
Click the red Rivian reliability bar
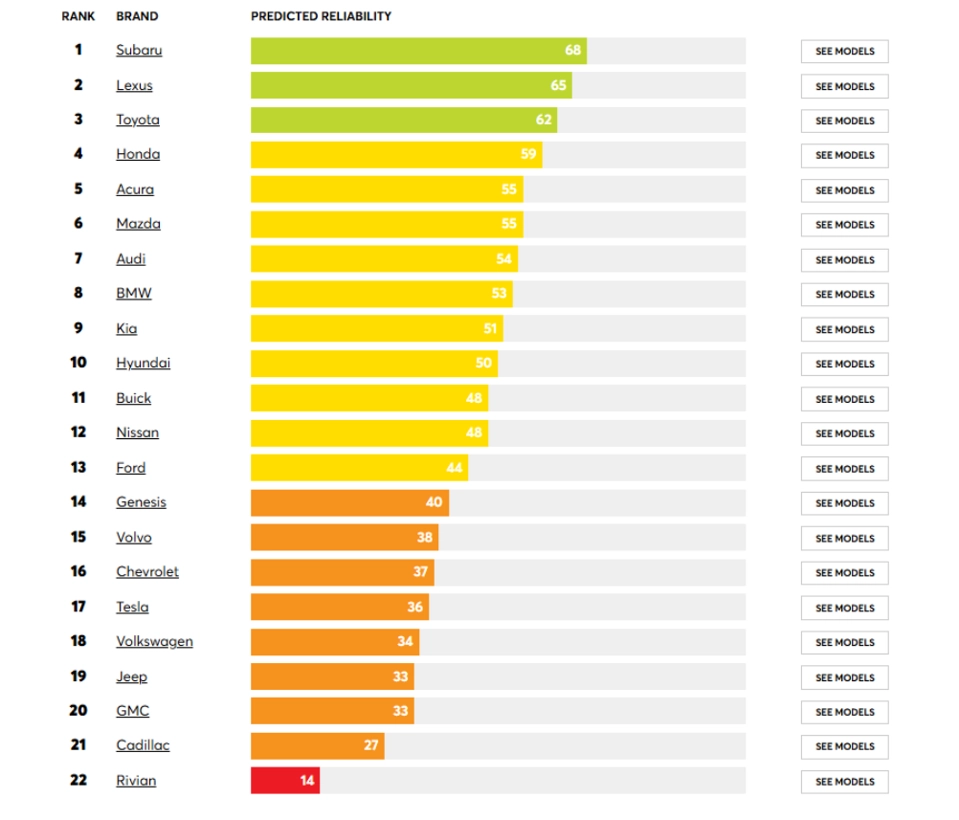tap(285, 780)
